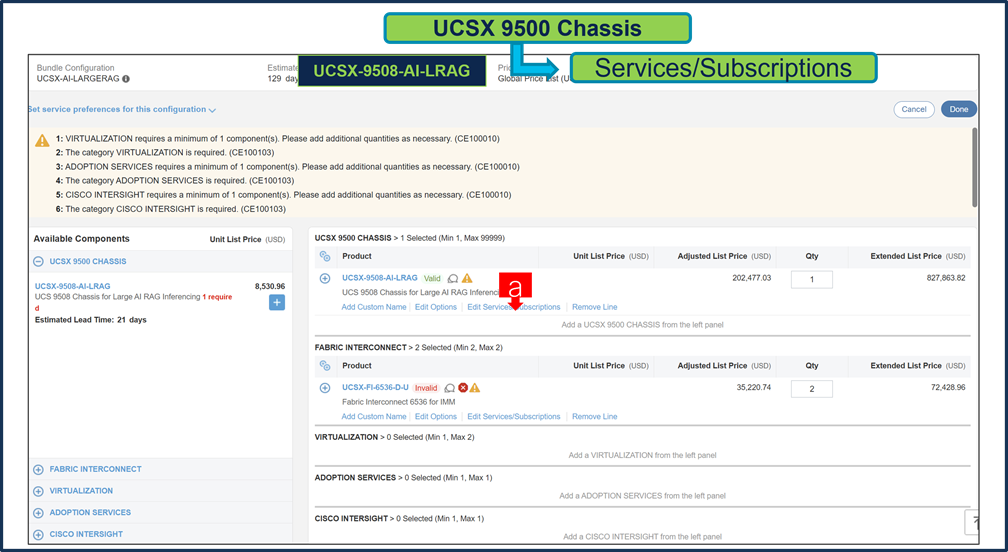Click the warning triangle for UCSX-FI-6536-D-U
This screenshot has width=1008, height=552.
click(474, 387)
